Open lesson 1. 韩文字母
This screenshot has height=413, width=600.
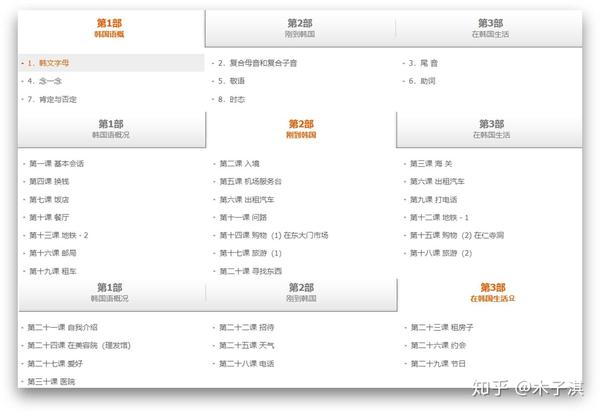click(x=111, y=63)
